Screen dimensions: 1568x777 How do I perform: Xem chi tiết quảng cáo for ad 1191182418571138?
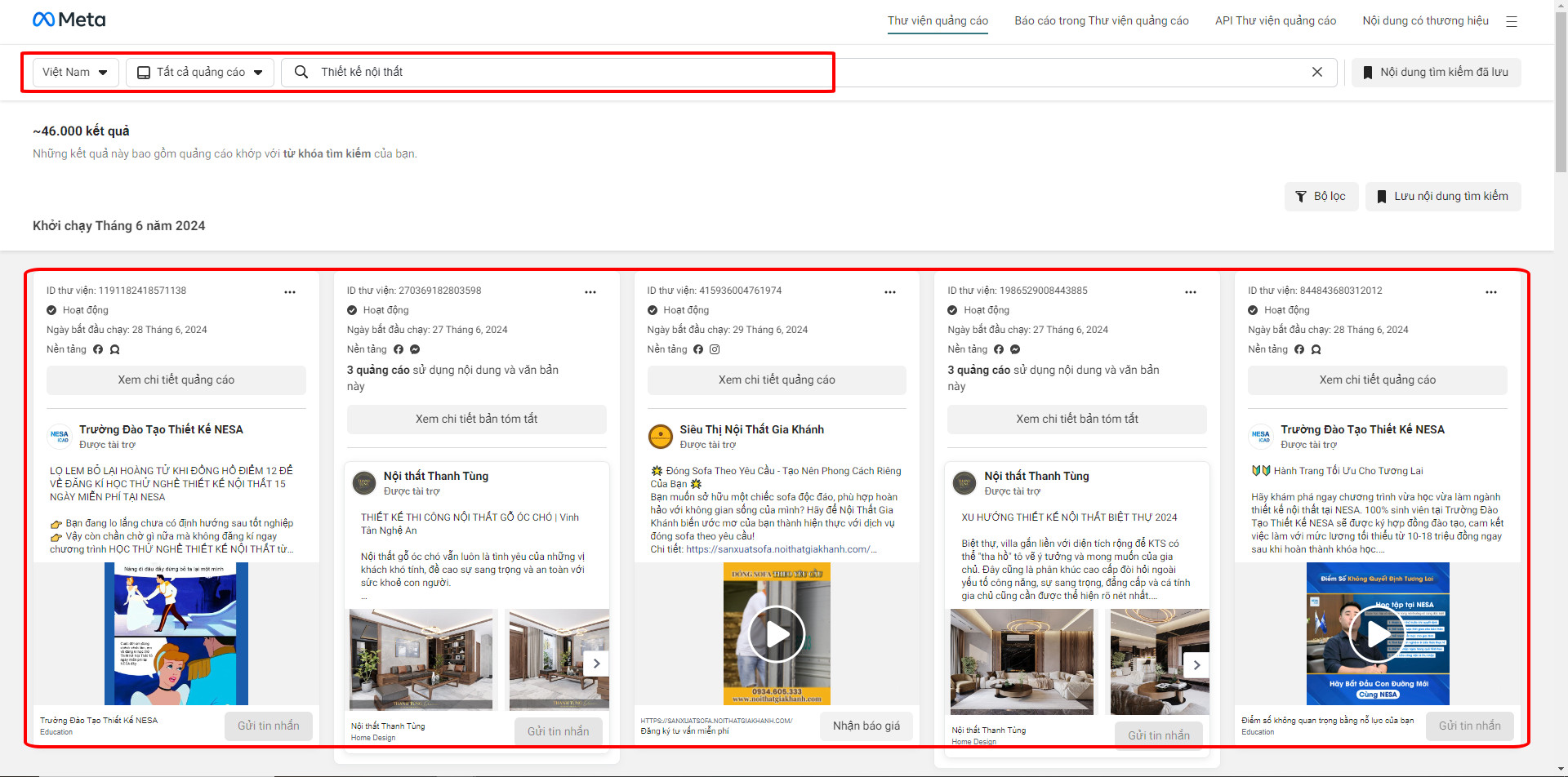pyautogui.click(x=176, y=380)
